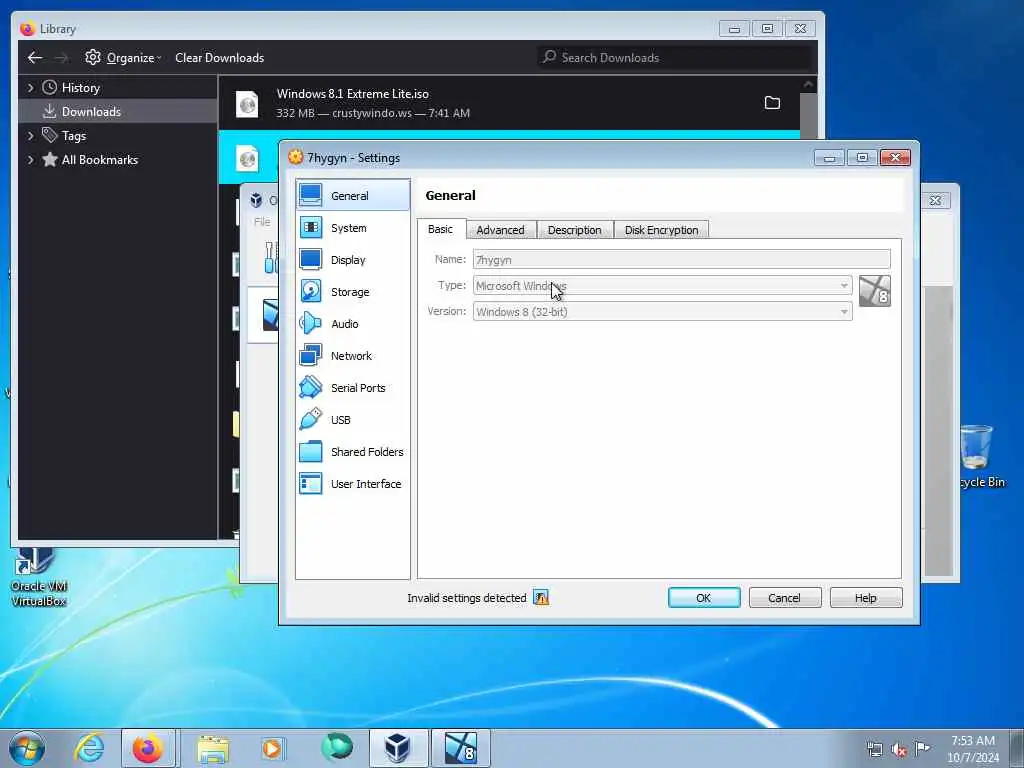Open the Version dropdown Windows 8 (32-bit)
Image resolution: width=1024 pixels, height=768 pixels.
tap(662, 312)
